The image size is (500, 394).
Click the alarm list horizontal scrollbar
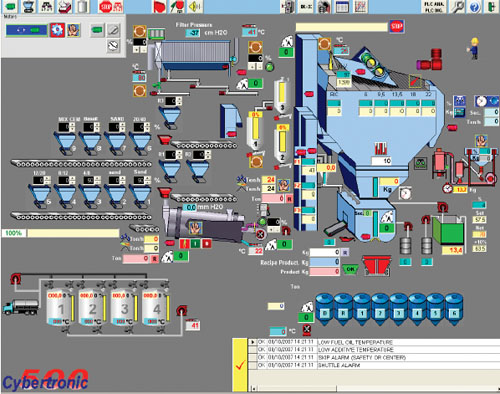click(x=375, y=388)
